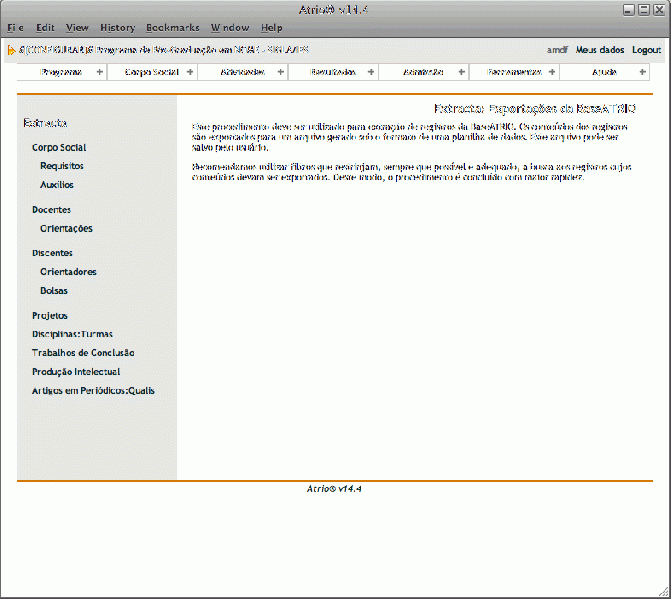Expand the Atividades plus icon
Image resolution: width=671 pixels, height=599 pixels.
[x=280, y=72]
